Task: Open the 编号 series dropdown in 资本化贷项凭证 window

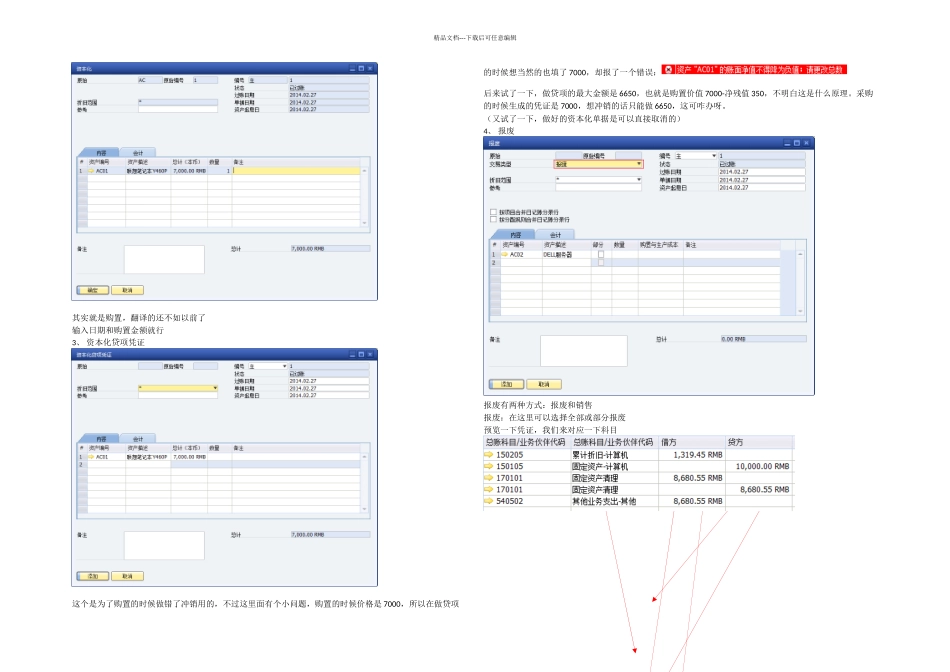Action: tap(284, 366)
